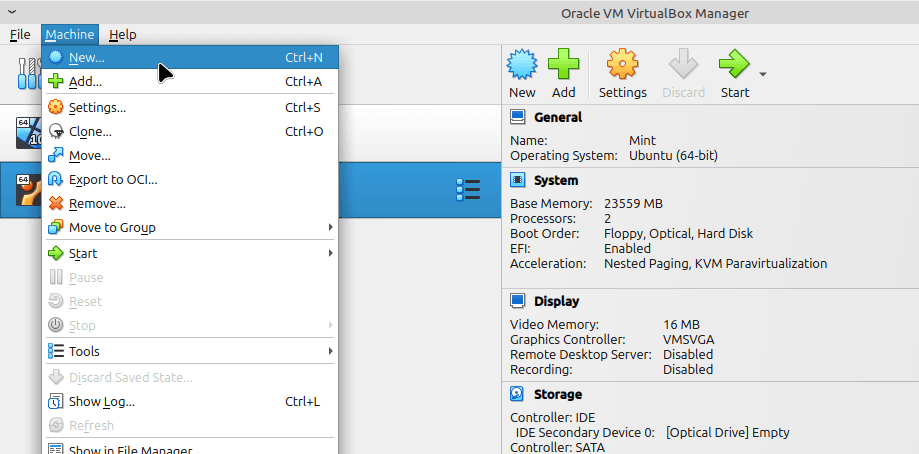The image size is (919, 454).
Task: Select Export to OCI... menu entry
Action: click(x=190, y=180)
